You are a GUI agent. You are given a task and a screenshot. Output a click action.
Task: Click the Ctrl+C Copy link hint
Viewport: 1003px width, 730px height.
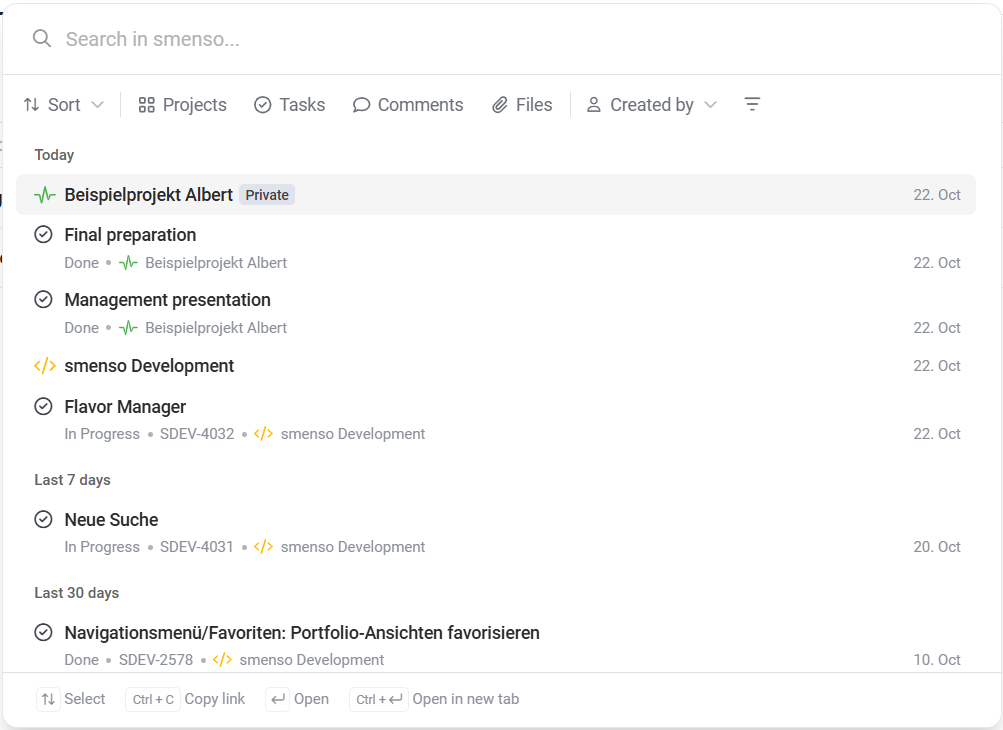[x=186, y=699]
